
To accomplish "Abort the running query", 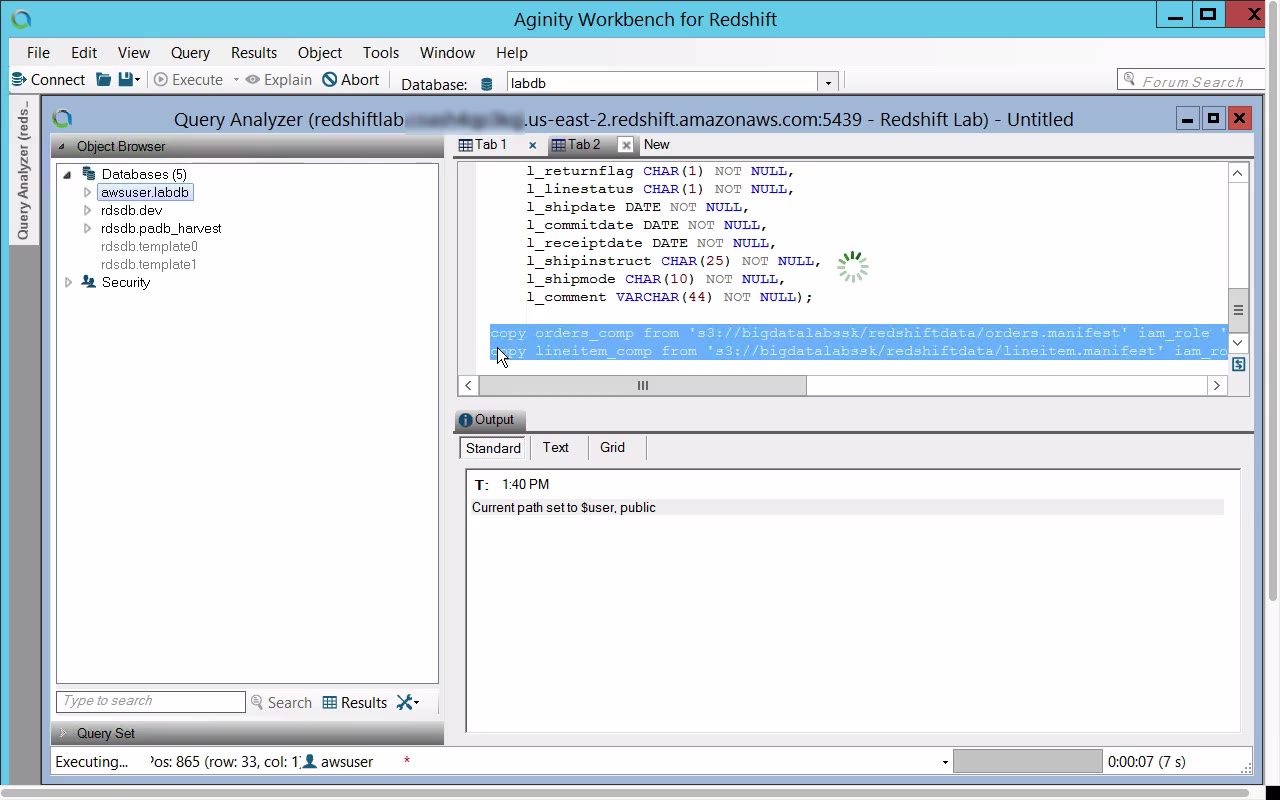I will tap(351, 80).
